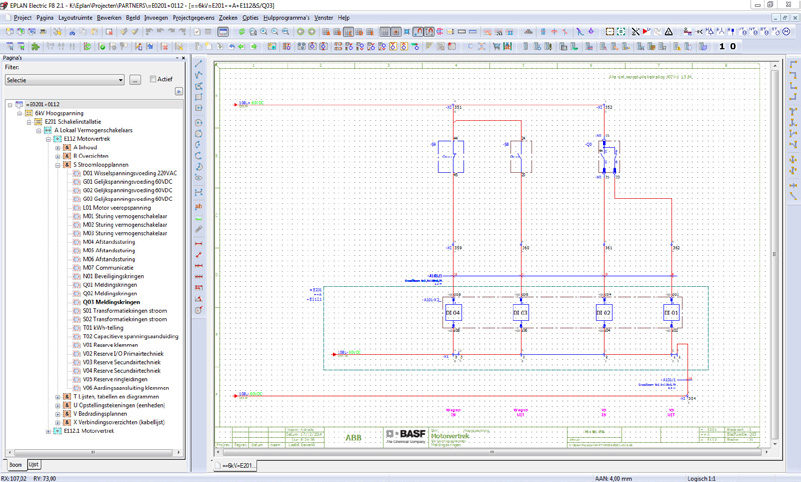Expand the E112.1 Motorvertrek node
Image resolution: width=801 pixels, height=482 pixels.
(x=48, y=431)
